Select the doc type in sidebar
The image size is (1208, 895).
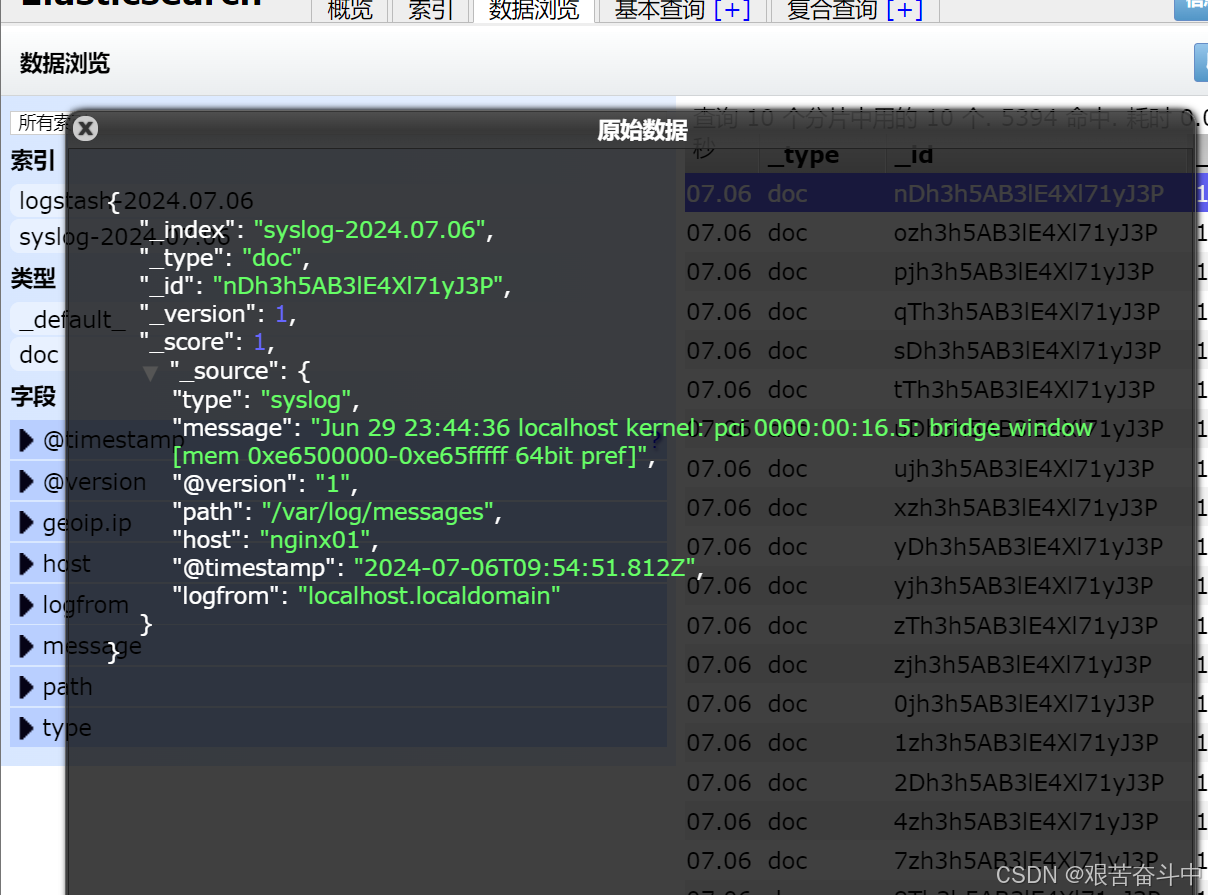pyautogui.click(x=39, y=355)
